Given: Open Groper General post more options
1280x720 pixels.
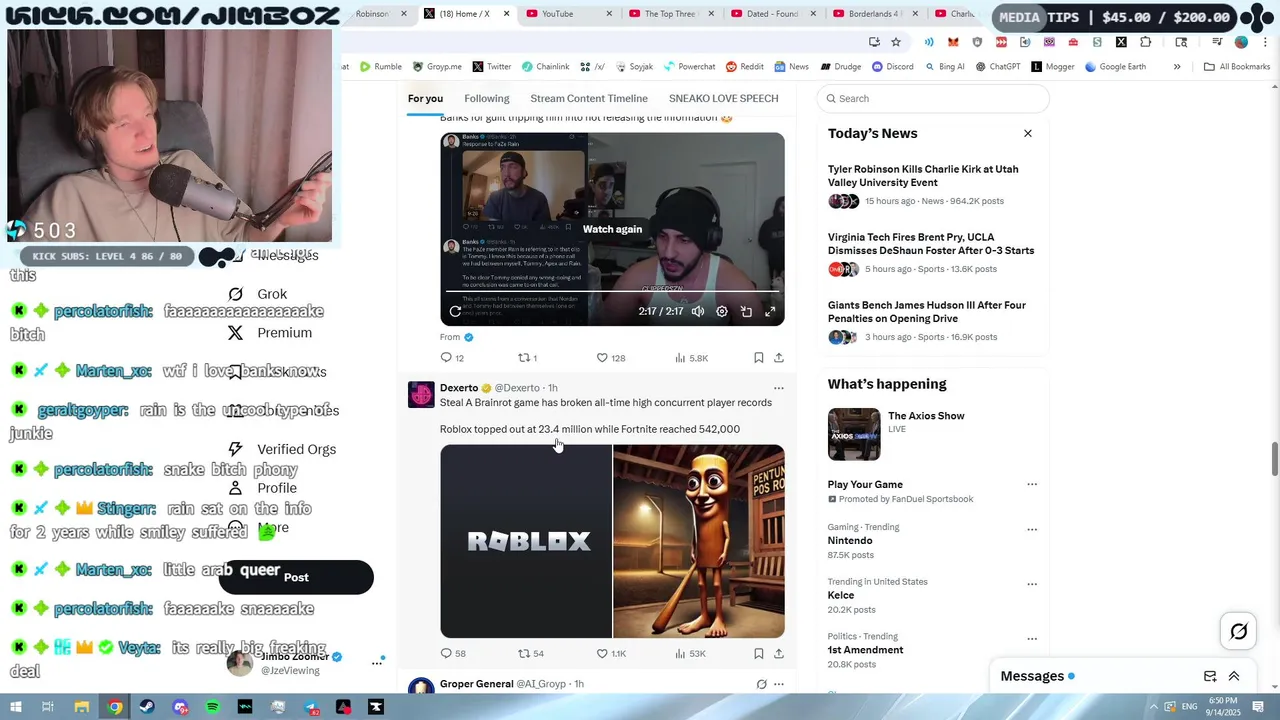Looking at the screenshot, I should coord(778,684).
